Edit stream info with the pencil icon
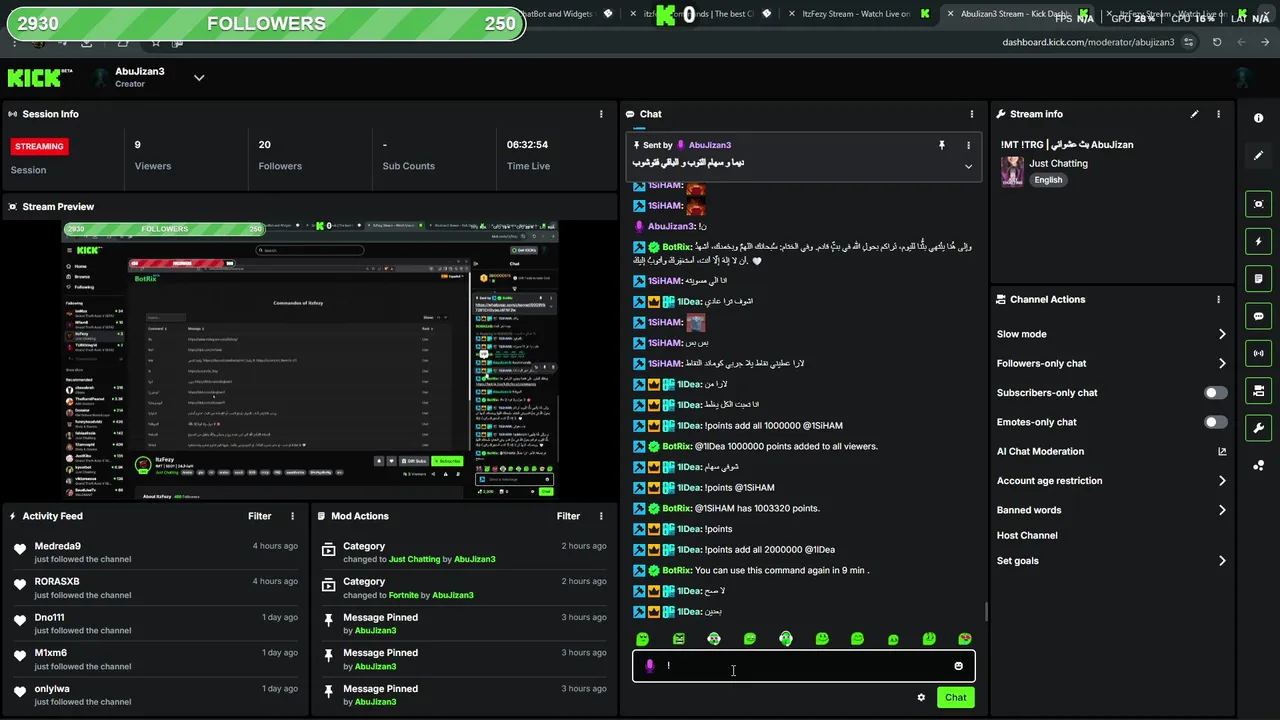This screenshot has height=720, width=1280. click(x=1194, y=114)
